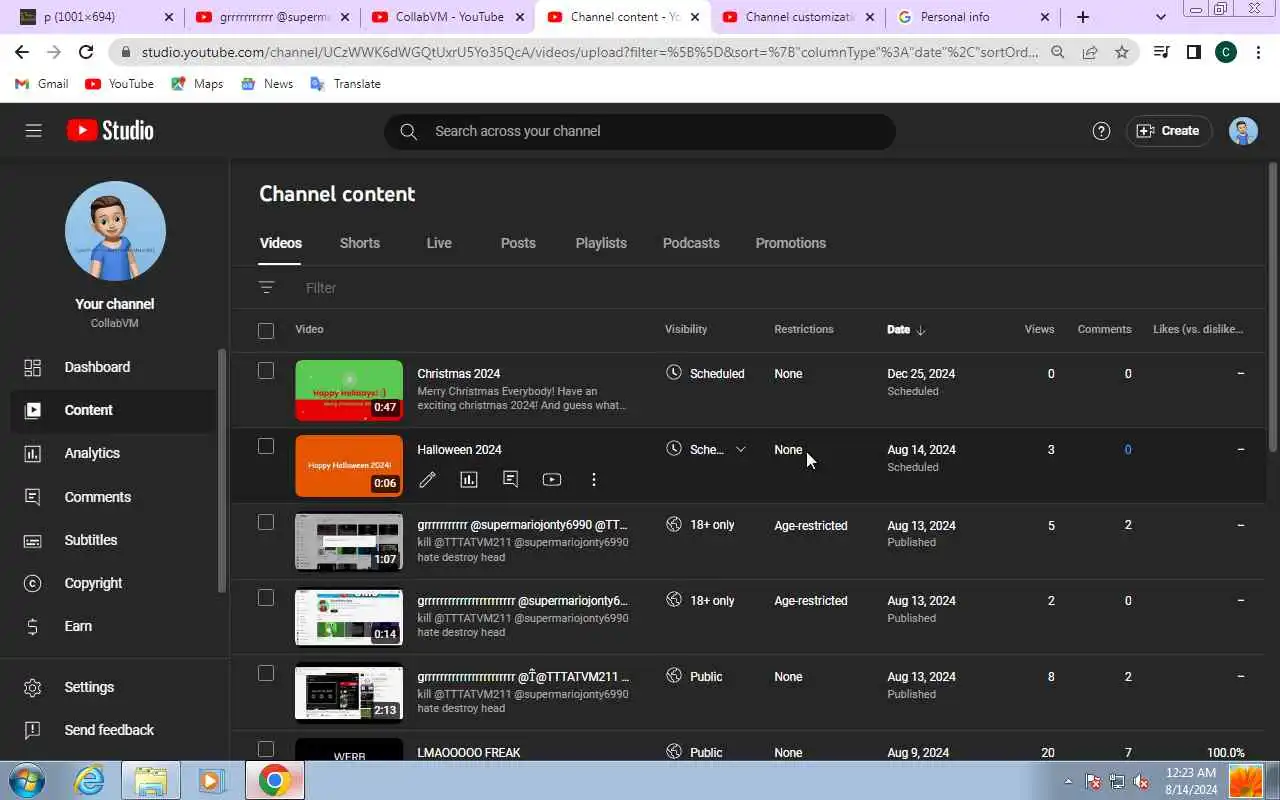This screenshot has height=800, width=1280.
Task: Open the File Explorer taskbar icon
Action: [x=151, y=780]
